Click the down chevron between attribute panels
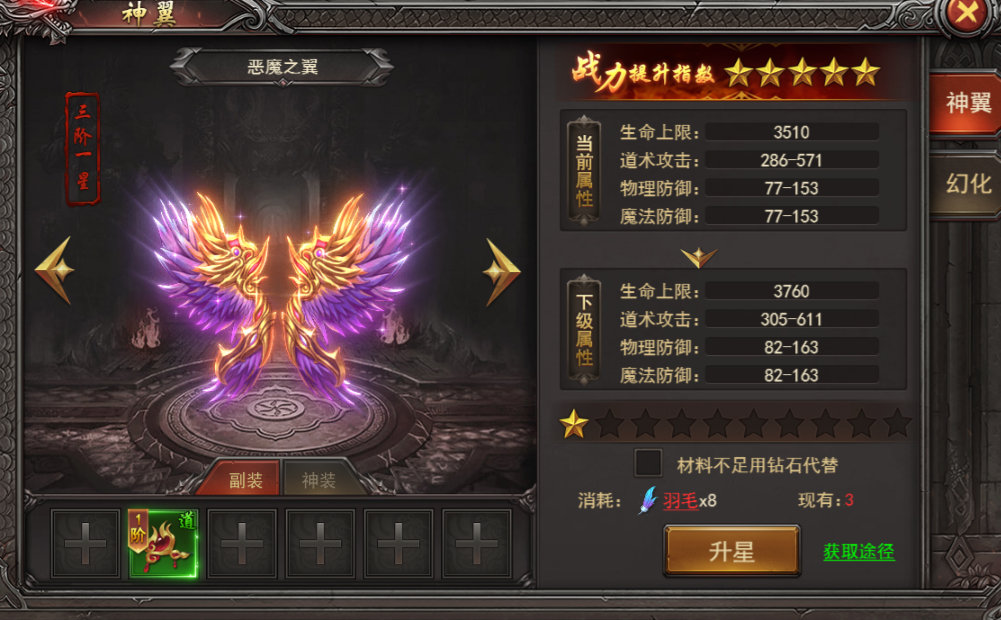This screenshot has width=1001, height=620. 698,257
